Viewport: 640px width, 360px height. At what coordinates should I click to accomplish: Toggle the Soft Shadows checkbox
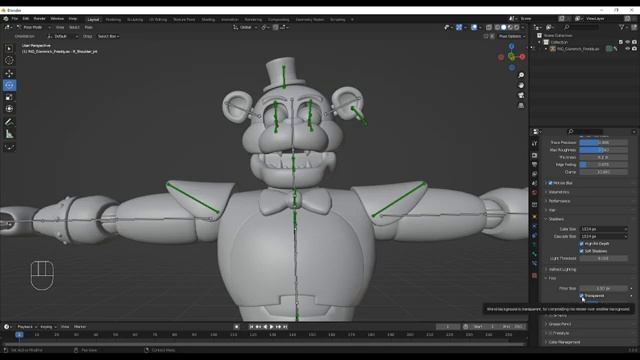tap(582, 251)
